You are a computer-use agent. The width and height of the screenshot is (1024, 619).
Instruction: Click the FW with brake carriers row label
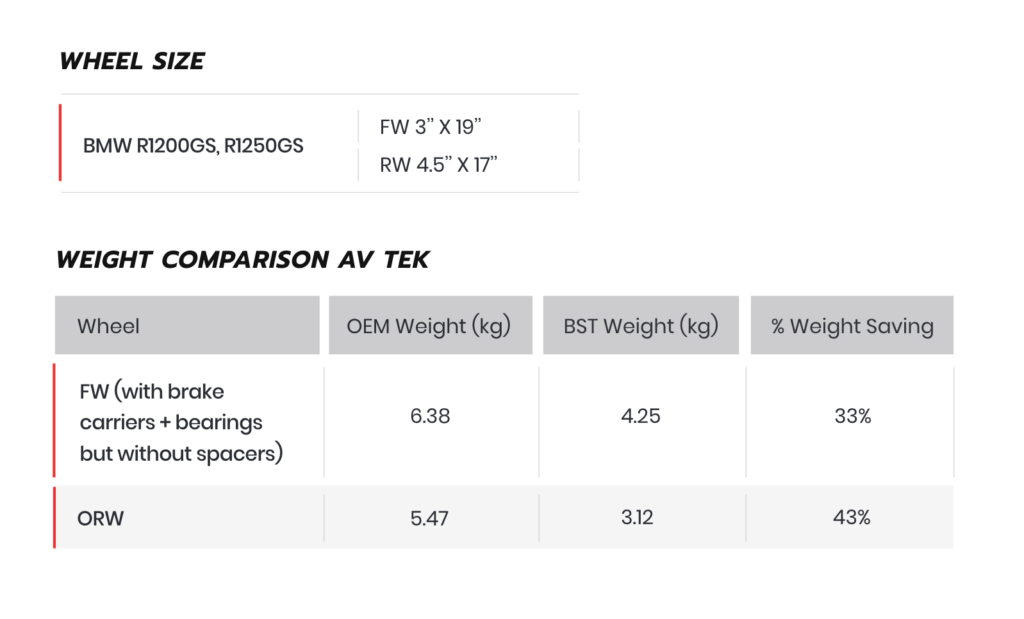[x=182, y=422]
